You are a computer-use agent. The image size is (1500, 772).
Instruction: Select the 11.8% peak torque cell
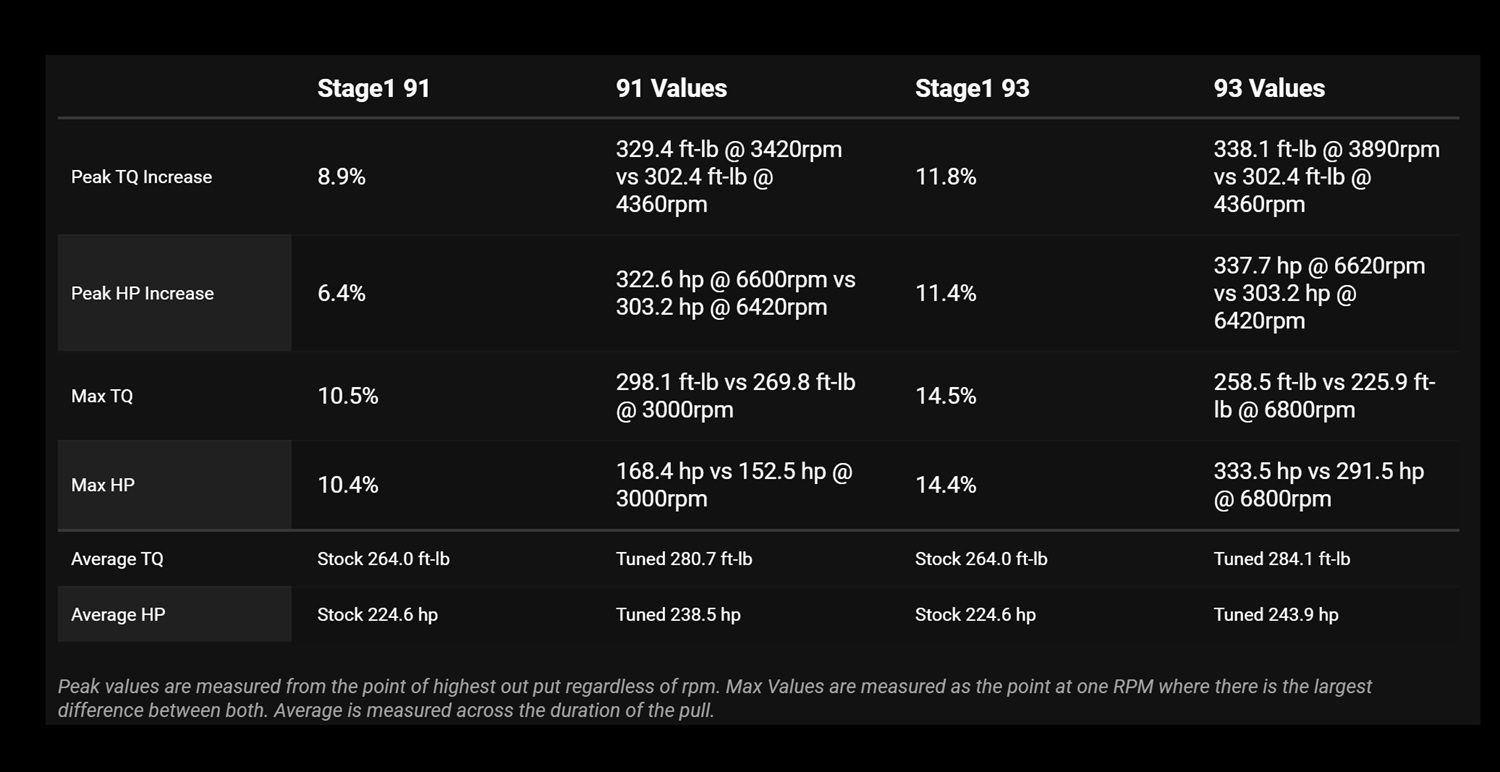[x=945, y=177]
